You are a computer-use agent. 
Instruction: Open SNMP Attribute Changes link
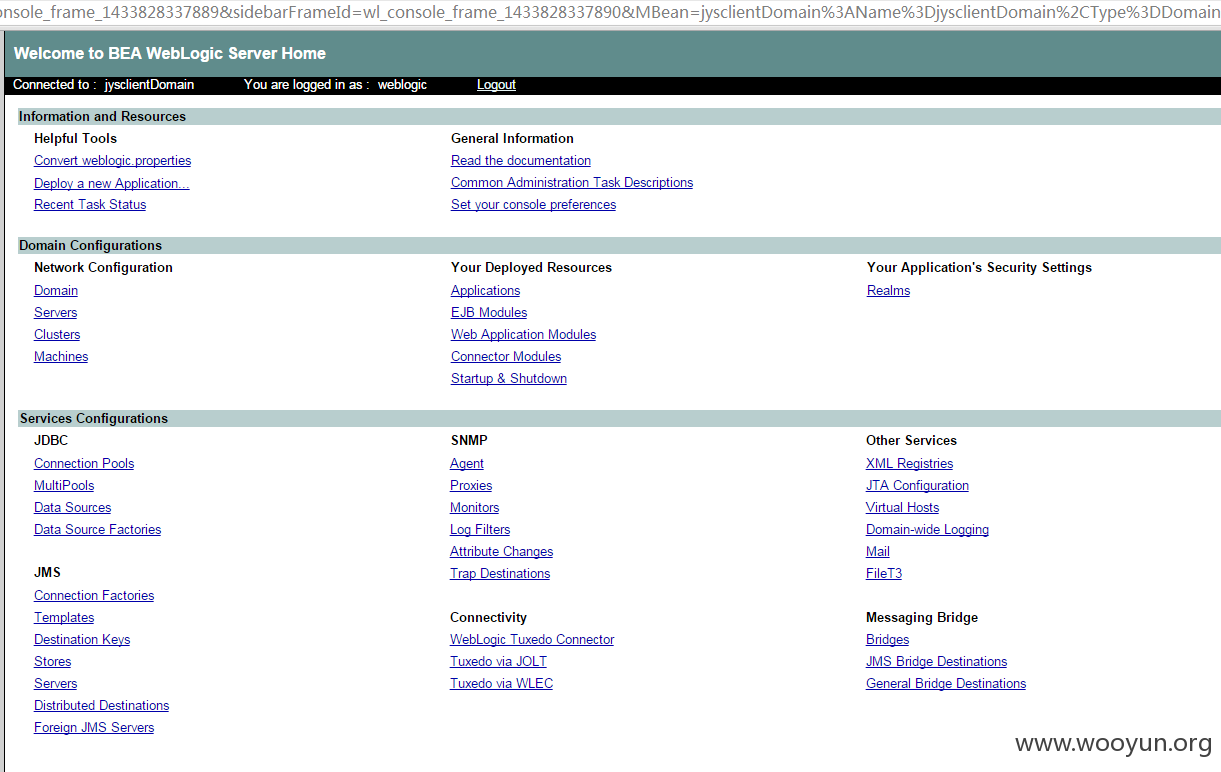click(501, 552)
